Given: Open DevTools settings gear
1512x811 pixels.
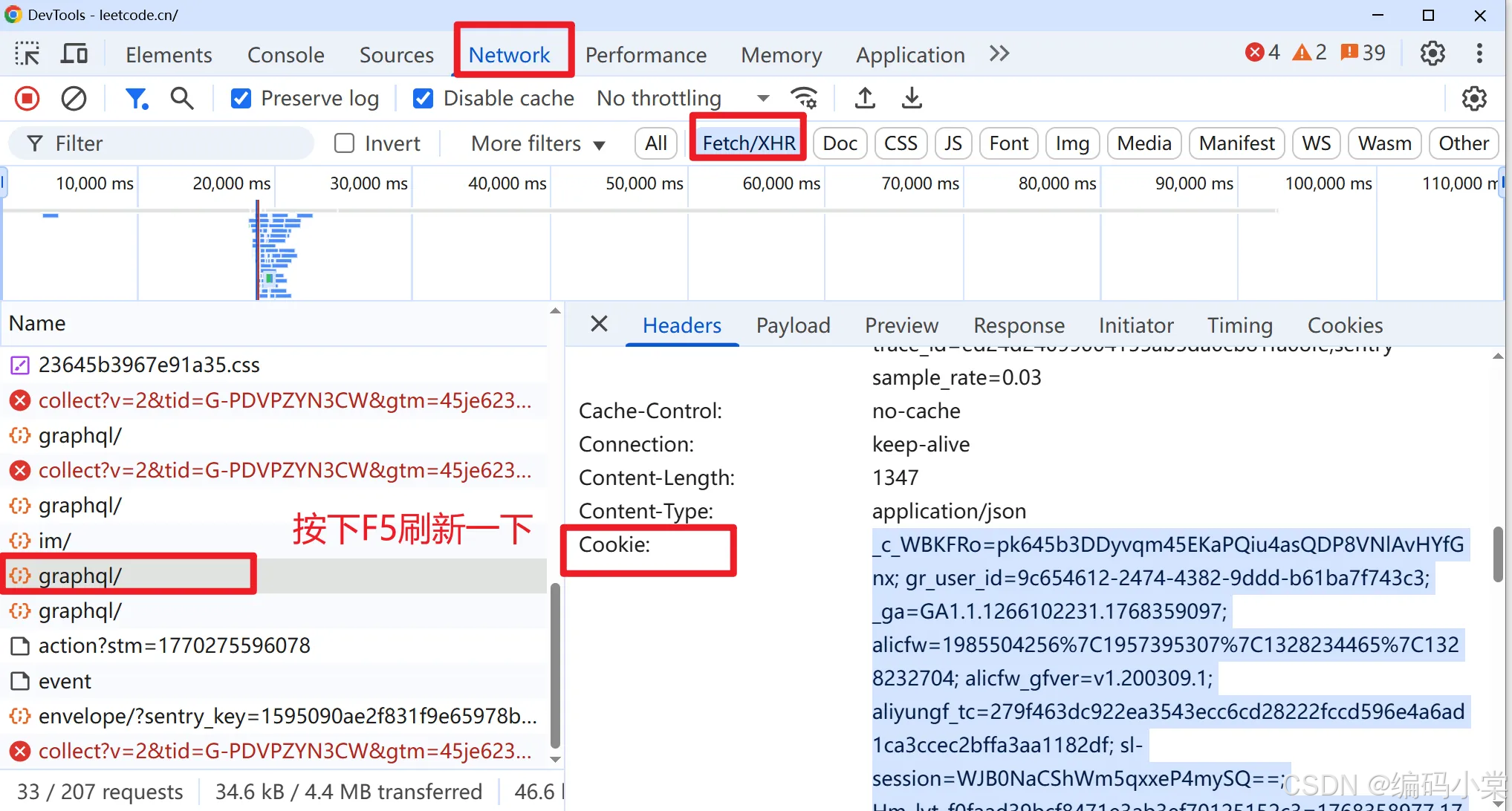Looking at the screenshot, I should 1432,53.
